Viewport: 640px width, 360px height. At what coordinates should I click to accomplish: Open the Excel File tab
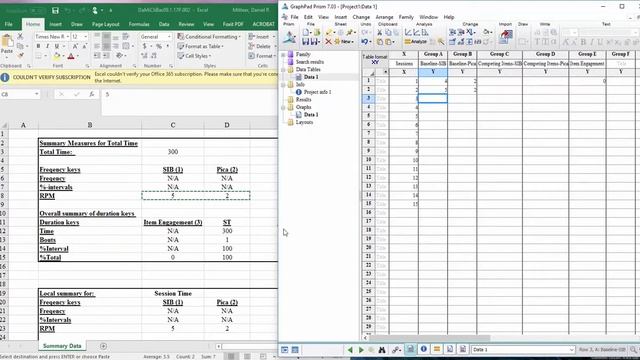pos(9,24)
